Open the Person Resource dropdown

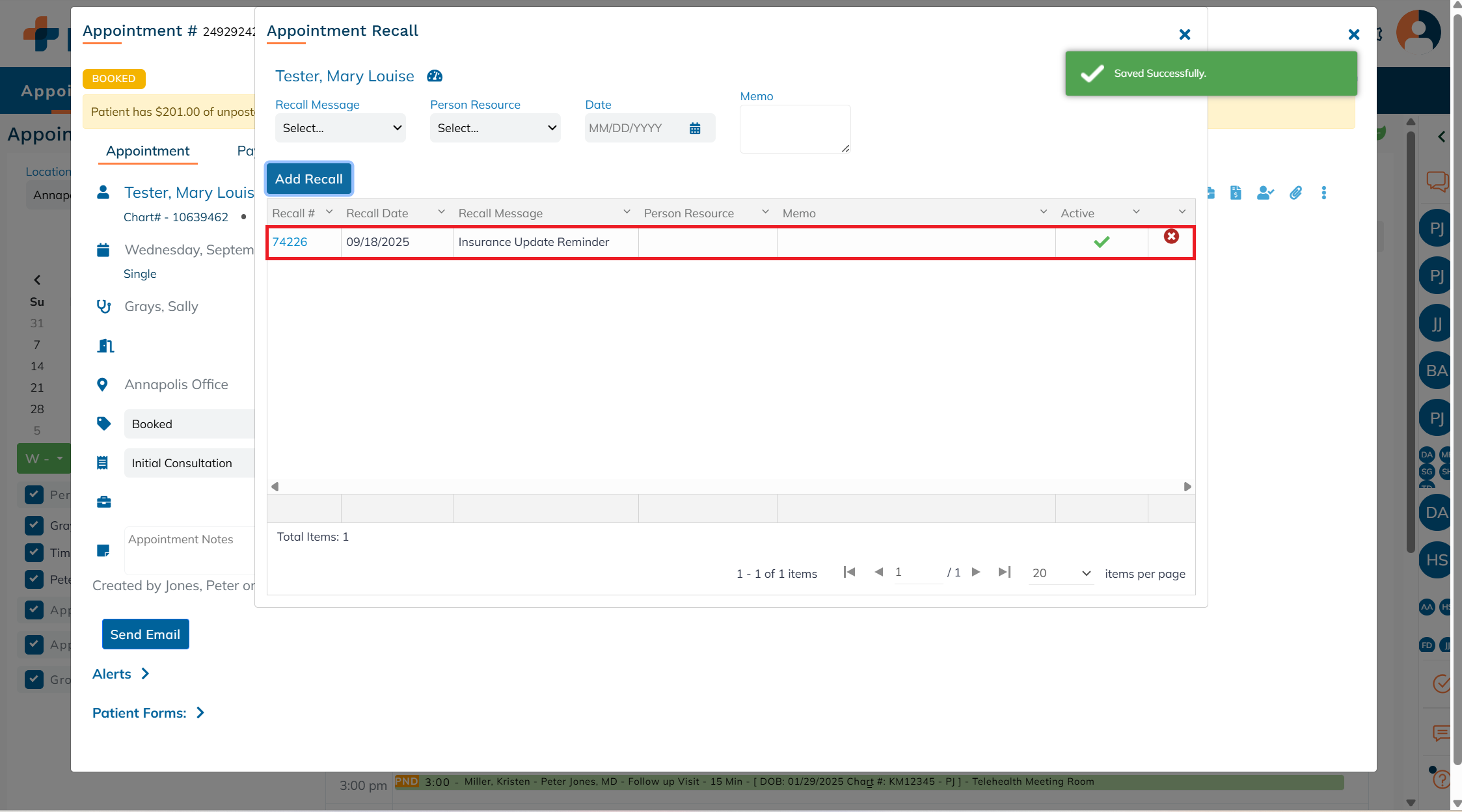[x=495, y=128]
